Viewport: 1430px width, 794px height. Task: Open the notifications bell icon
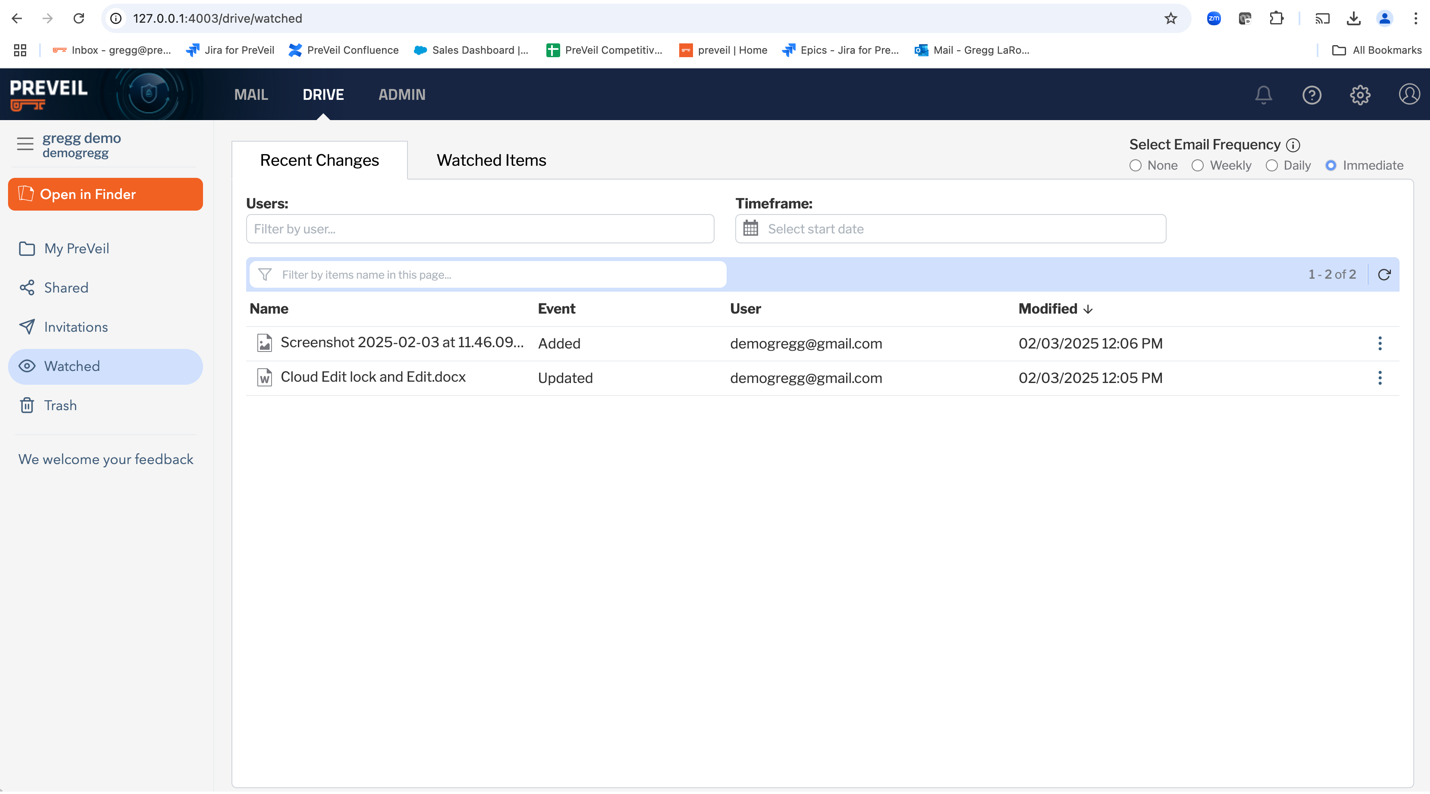[1263, 95]
